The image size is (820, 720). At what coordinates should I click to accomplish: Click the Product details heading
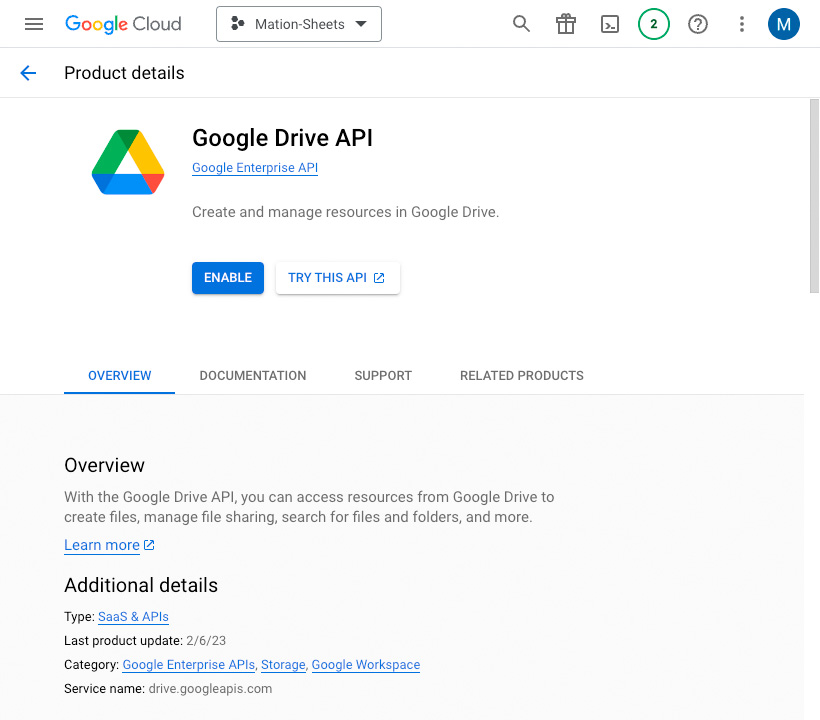click(124, 73)
